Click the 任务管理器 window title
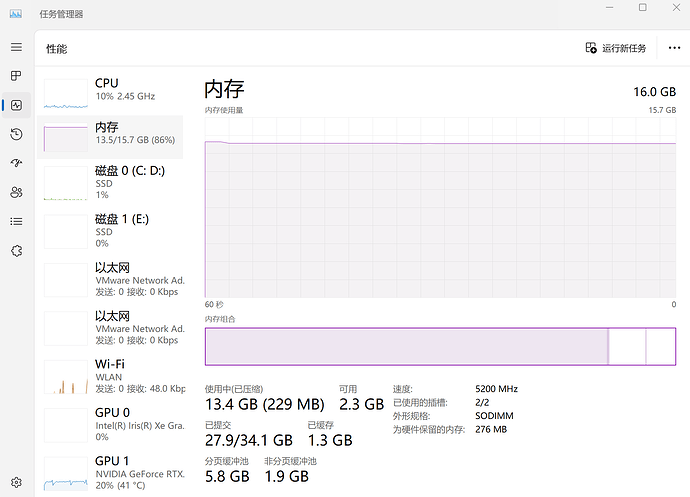The width and height of the screenshot is (690, 497). [61, 14]
